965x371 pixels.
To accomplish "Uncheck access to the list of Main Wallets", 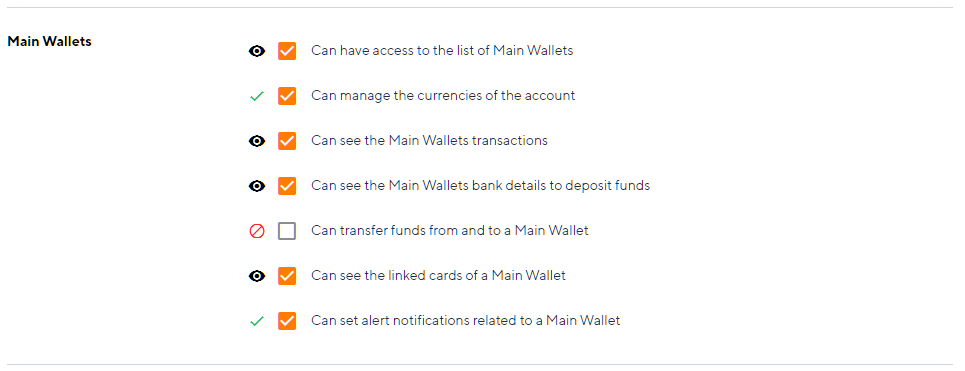I will pos(287,51).
